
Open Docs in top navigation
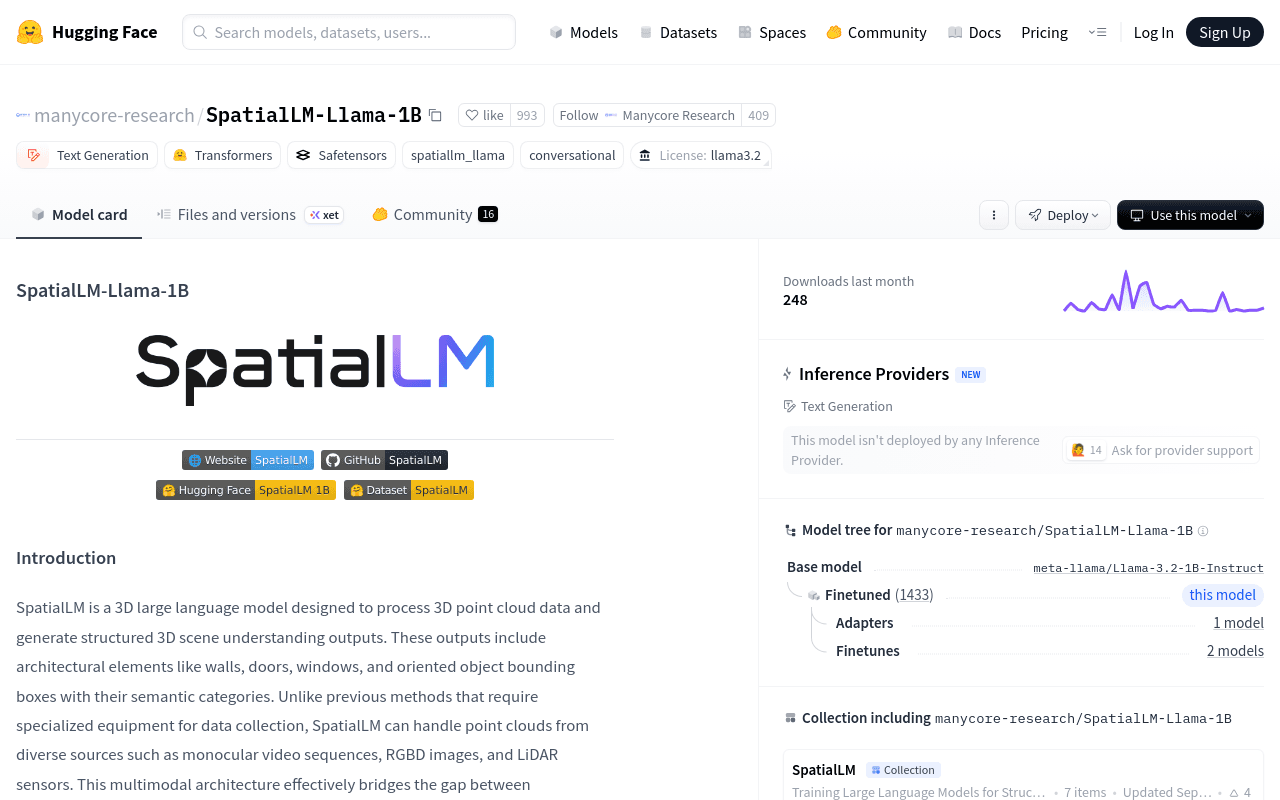tap(974, 32)
